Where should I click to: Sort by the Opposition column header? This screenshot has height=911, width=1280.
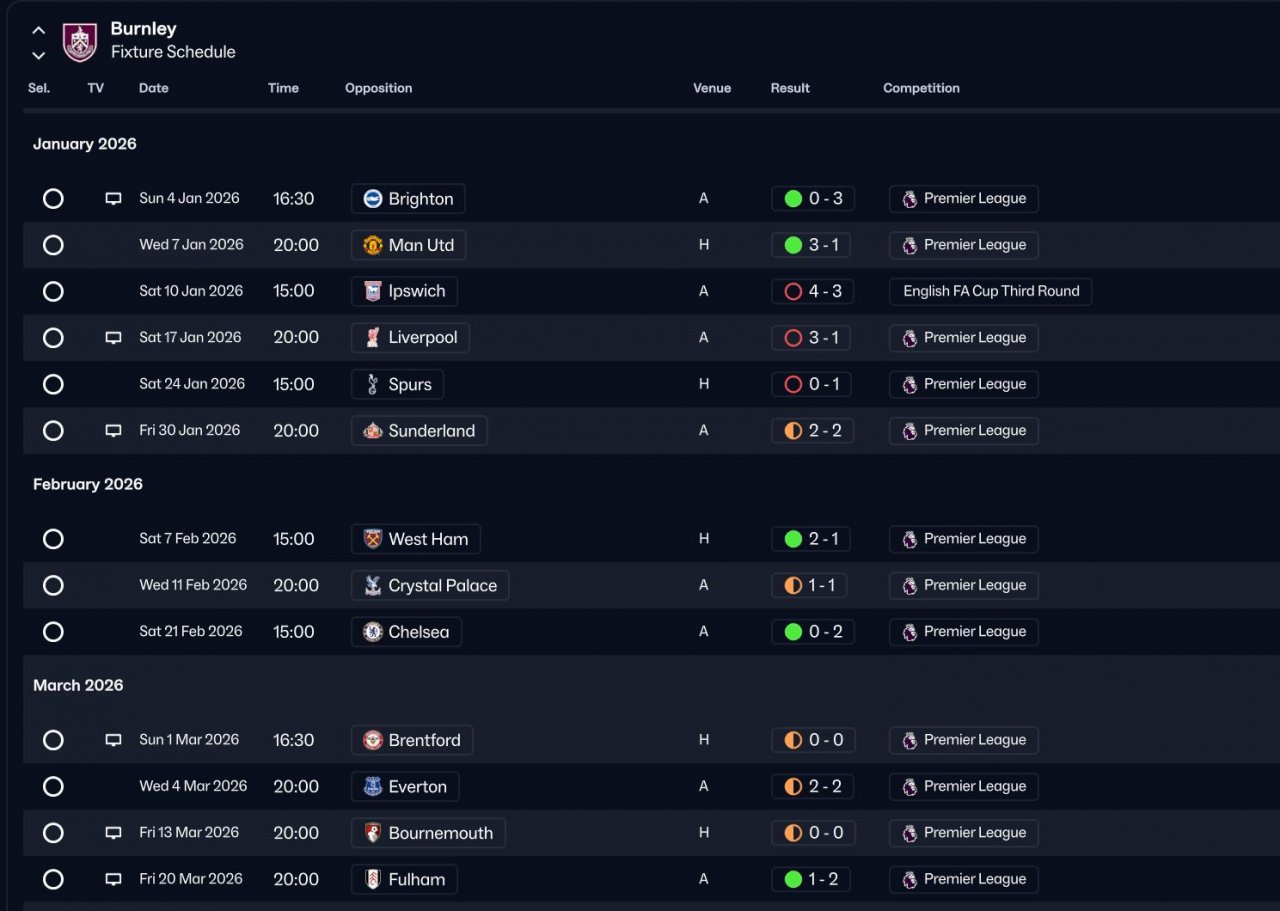point(378,88)
